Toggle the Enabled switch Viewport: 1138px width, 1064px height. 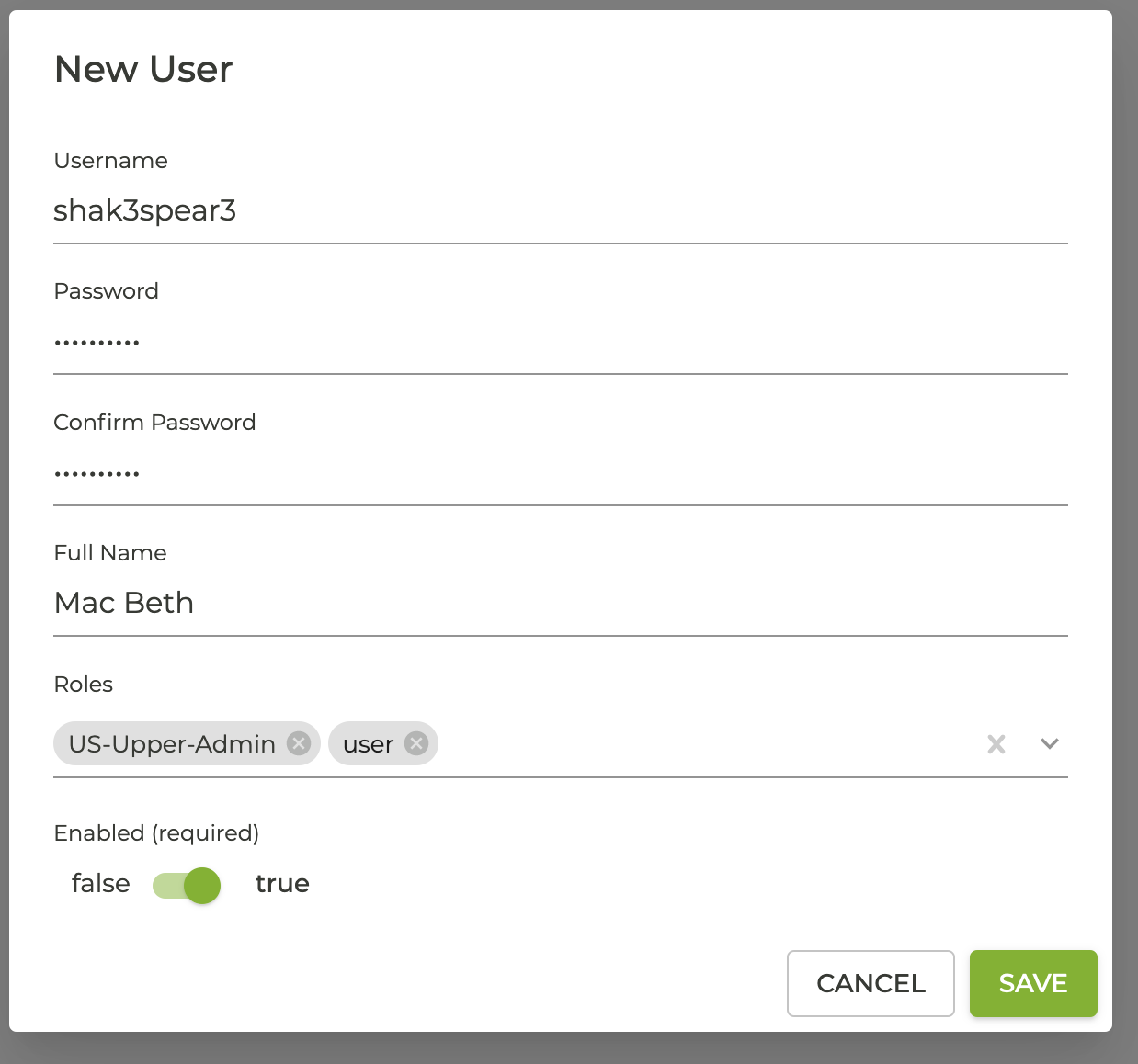188,886
